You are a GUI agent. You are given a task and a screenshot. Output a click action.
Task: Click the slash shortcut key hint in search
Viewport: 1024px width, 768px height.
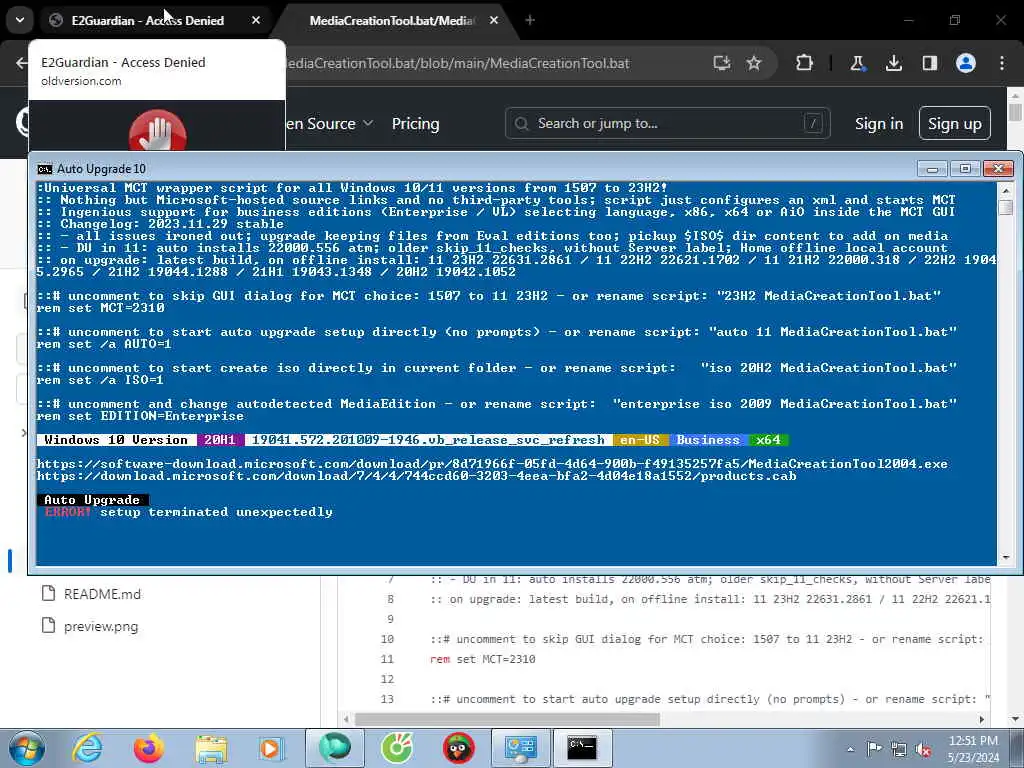[x=813, y=123]
